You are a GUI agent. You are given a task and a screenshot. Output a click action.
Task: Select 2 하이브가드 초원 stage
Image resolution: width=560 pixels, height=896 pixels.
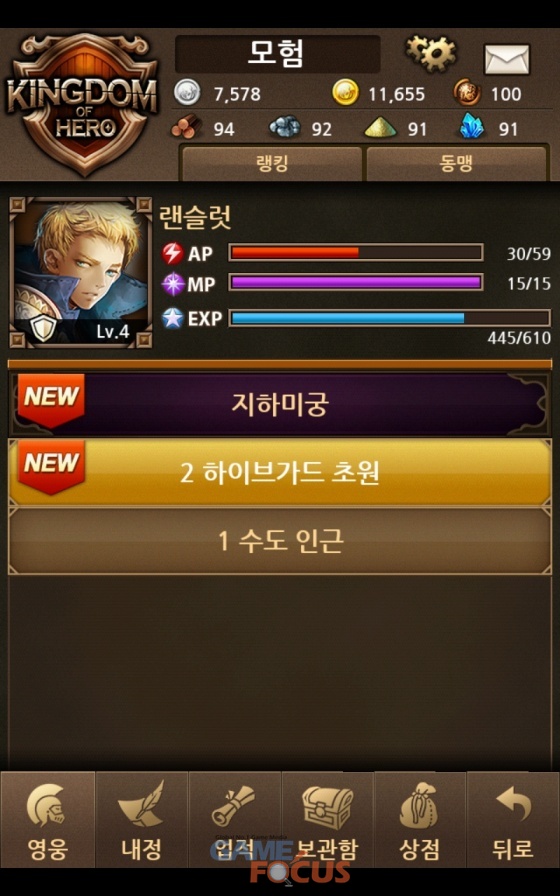coord(280,473)
